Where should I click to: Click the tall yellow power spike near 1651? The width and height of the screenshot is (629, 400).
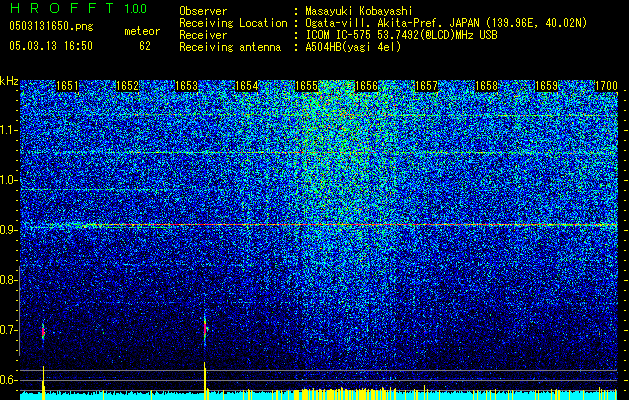43,382
